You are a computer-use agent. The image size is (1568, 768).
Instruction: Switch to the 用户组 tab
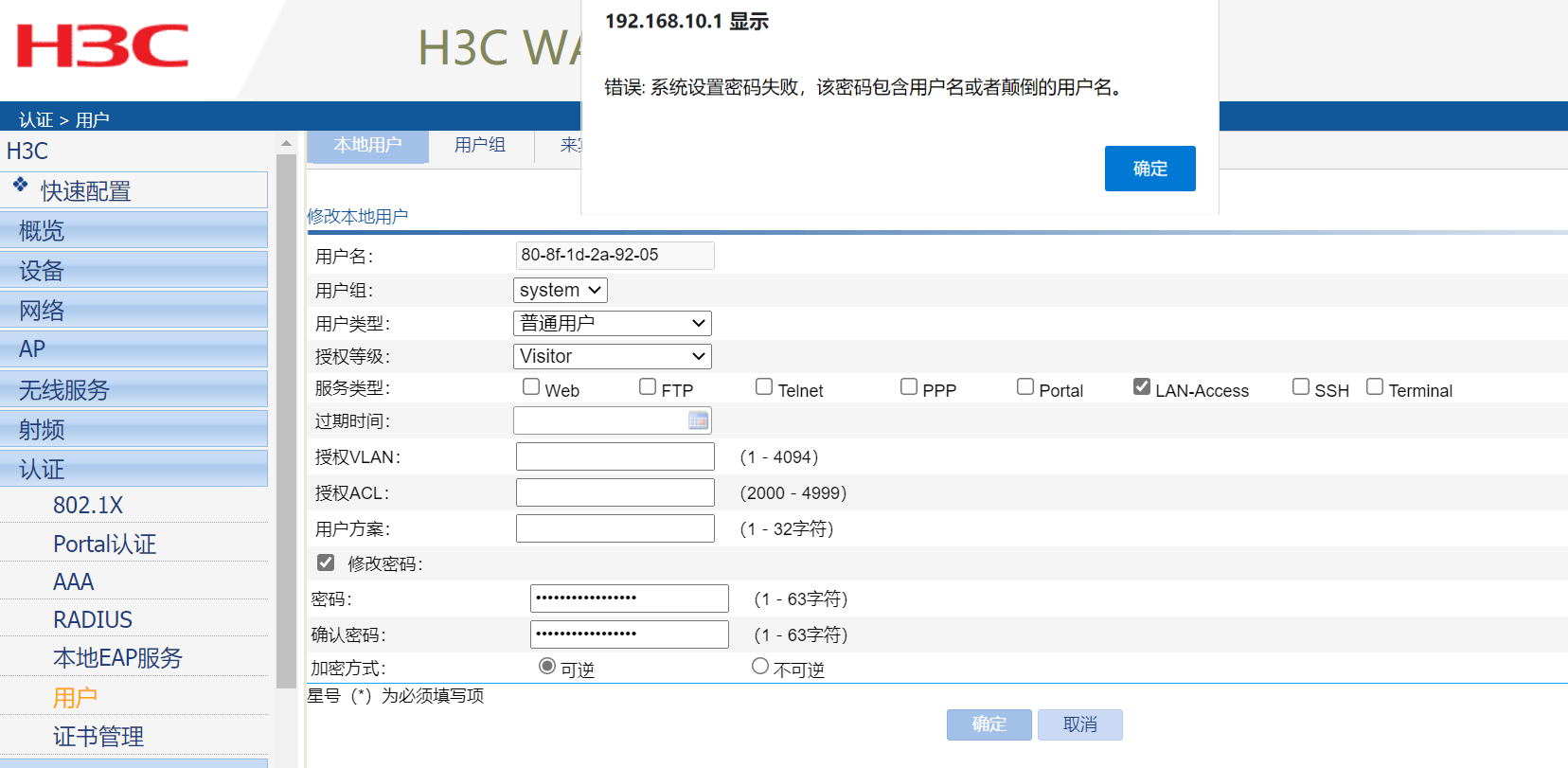click(480, 146)
